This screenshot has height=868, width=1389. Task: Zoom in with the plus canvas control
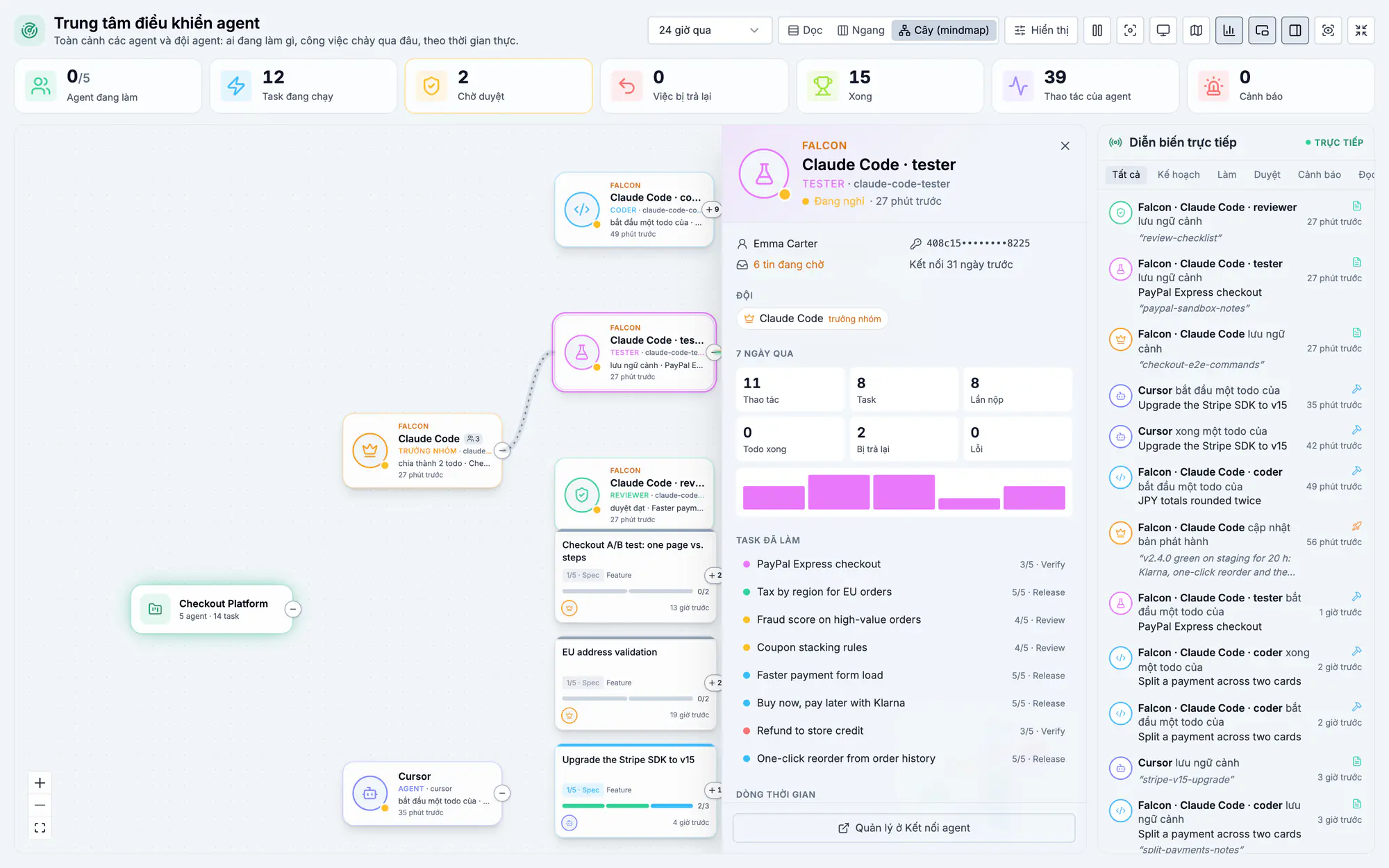(x=40, y=783)
